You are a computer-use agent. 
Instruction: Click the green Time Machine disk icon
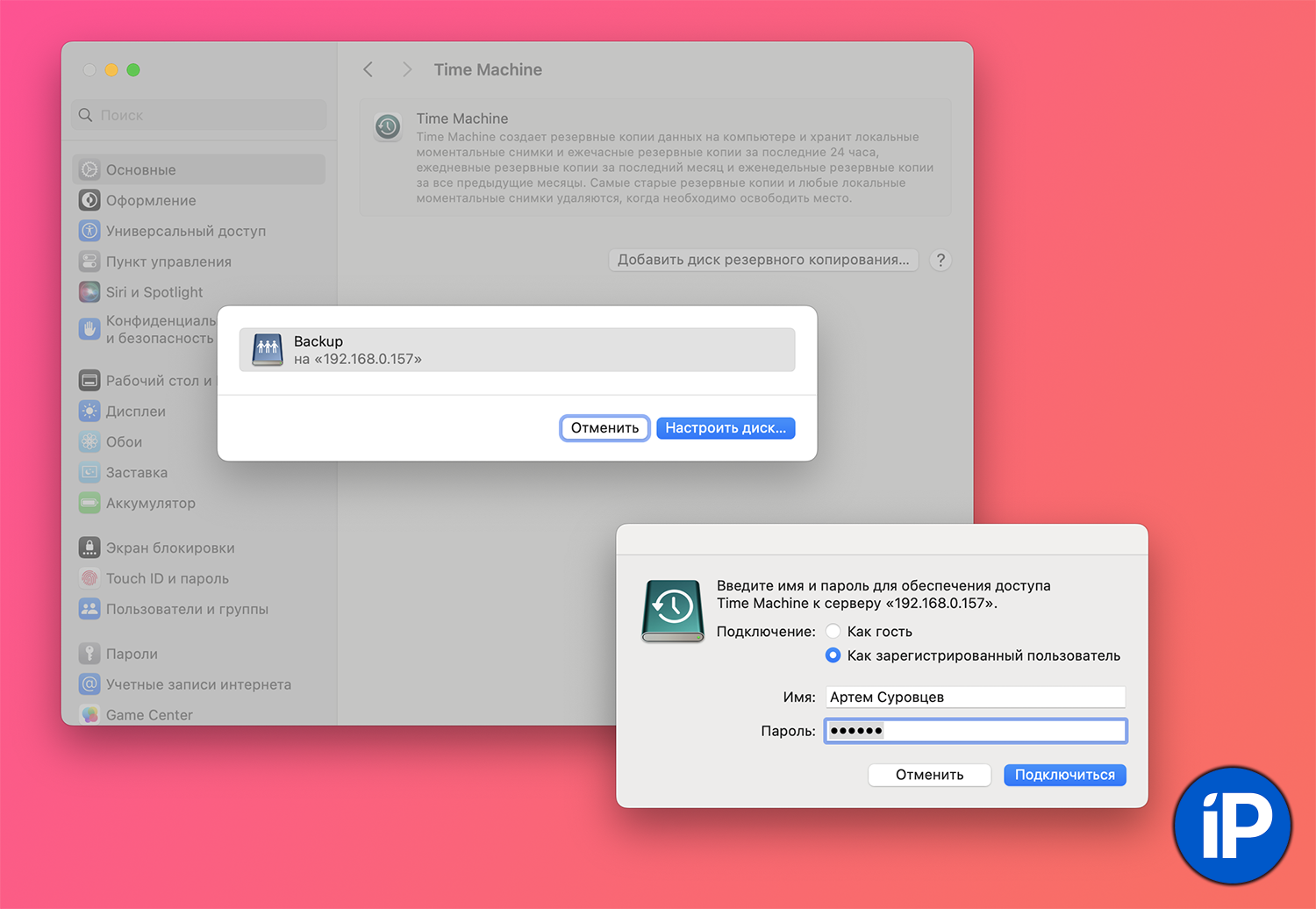tap(673, 611)
